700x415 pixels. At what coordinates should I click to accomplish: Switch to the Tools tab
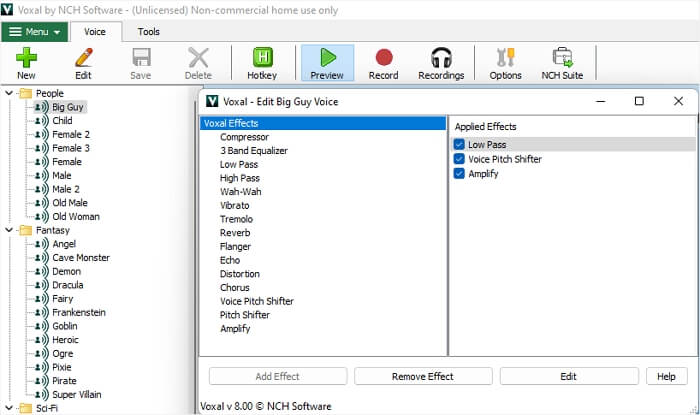point(148,32)
